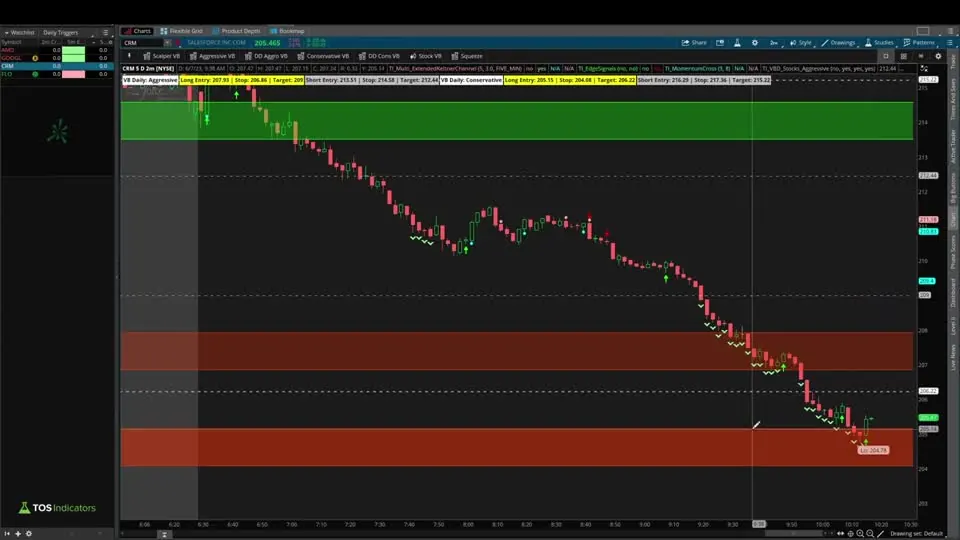
Task: Click the Scalper VB button
Action: 162,56
